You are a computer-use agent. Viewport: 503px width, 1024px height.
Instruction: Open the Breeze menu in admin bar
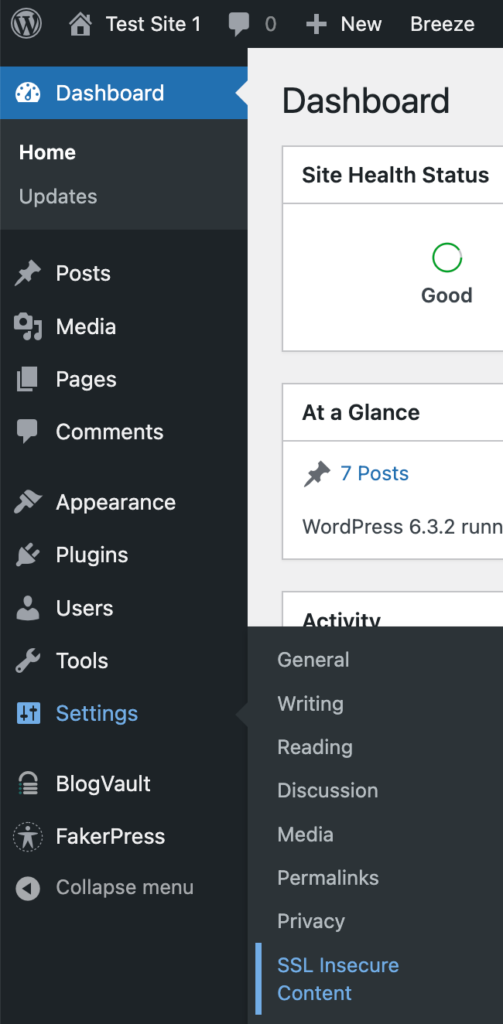click(442, 24)
